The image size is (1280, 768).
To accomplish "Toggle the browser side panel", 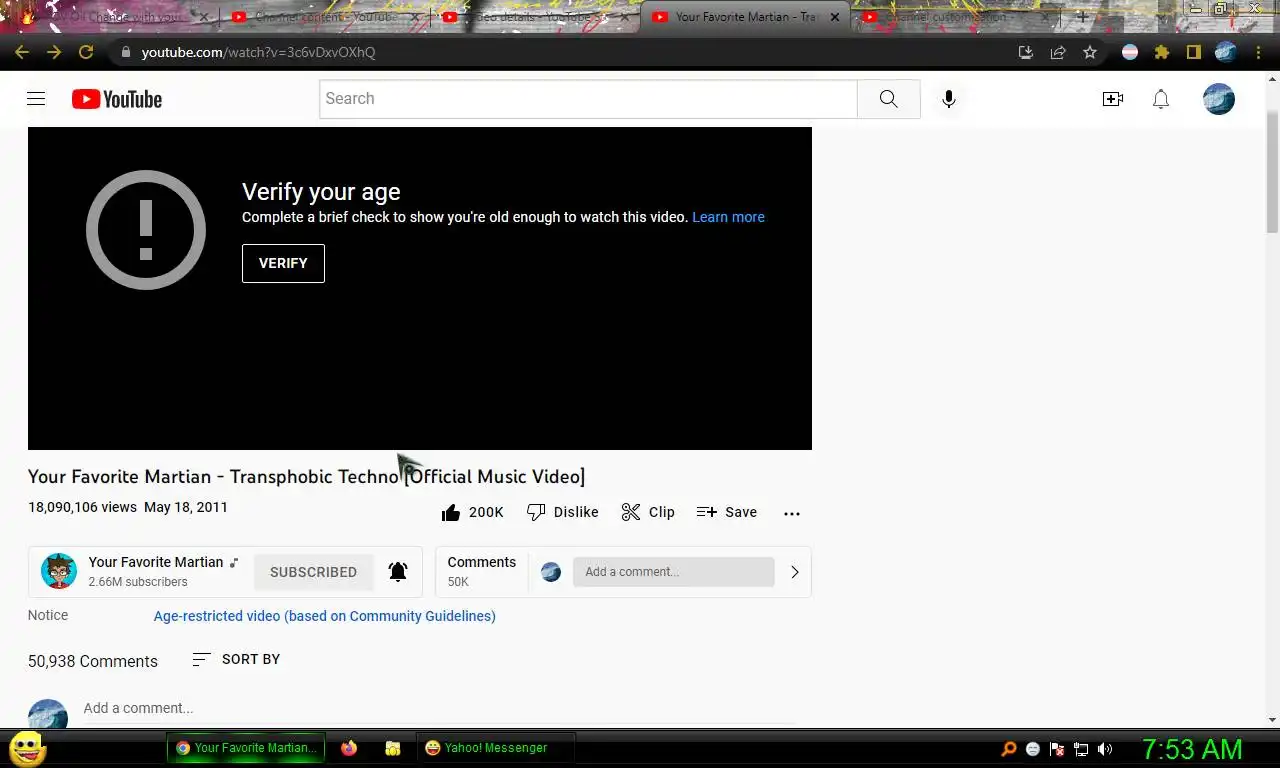I will tap(1193, 52).
